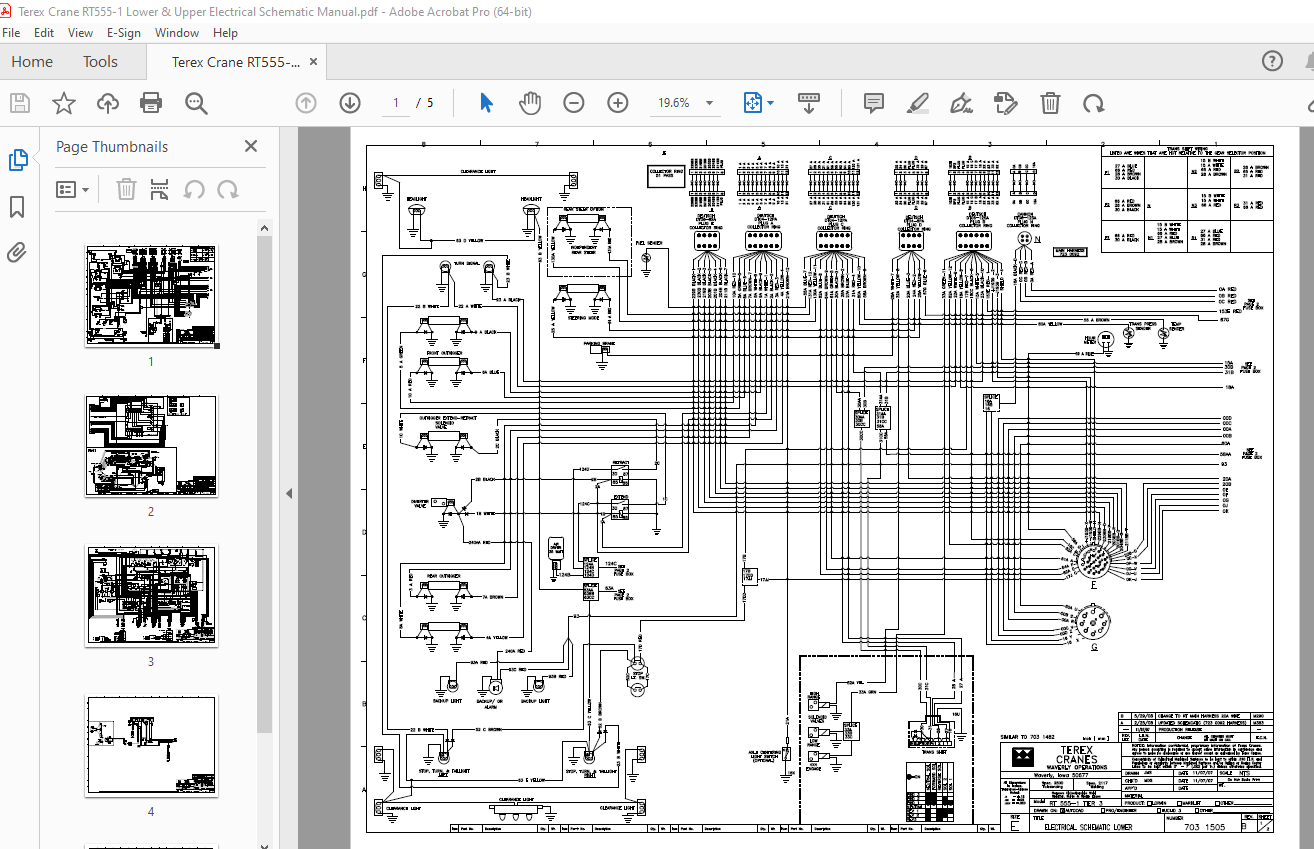Select page 3 thumbnail
Viewport: 1314px width, 849px height.
pyautogui.click(x=151, y=596)
